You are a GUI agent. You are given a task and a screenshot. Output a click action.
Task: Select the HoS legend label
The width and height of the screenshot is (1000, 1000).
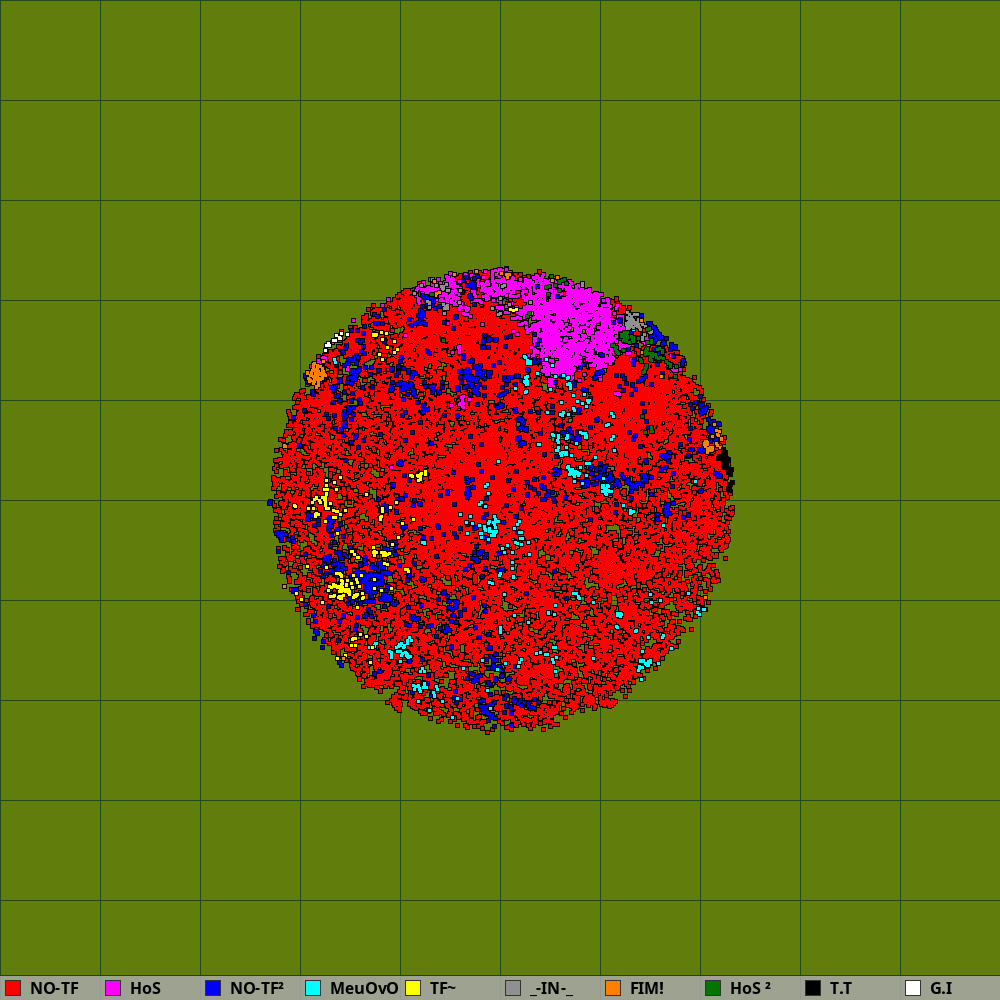(145, 989)
